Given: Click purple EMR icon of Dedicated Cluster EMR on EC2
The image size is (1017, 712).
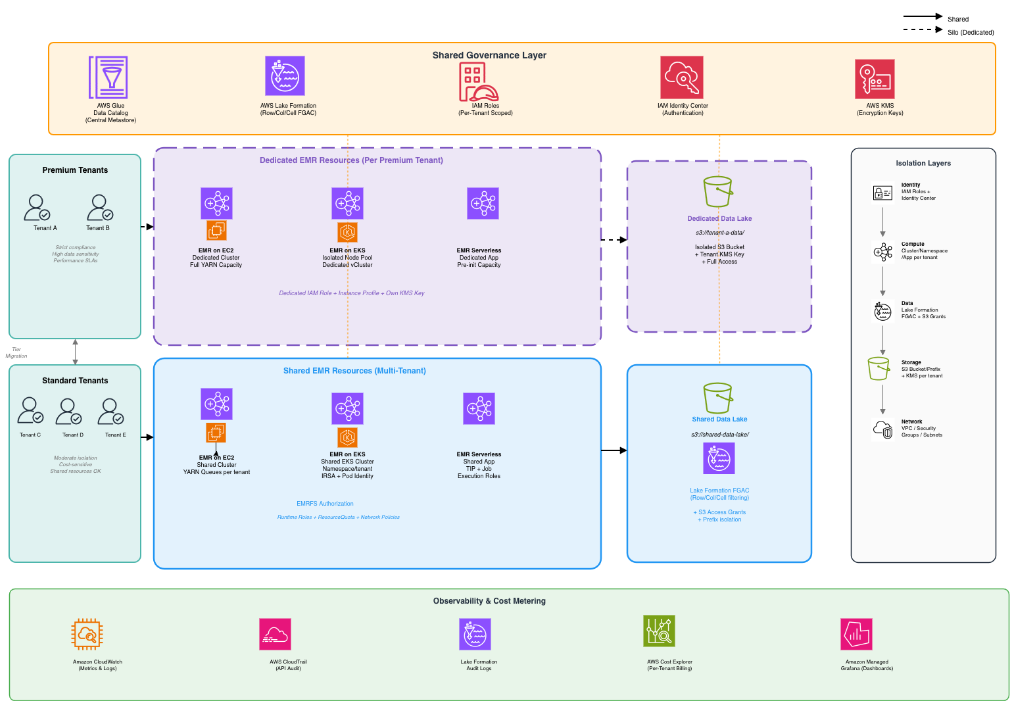Looking at the screenshot, I should tap(217, 204).
